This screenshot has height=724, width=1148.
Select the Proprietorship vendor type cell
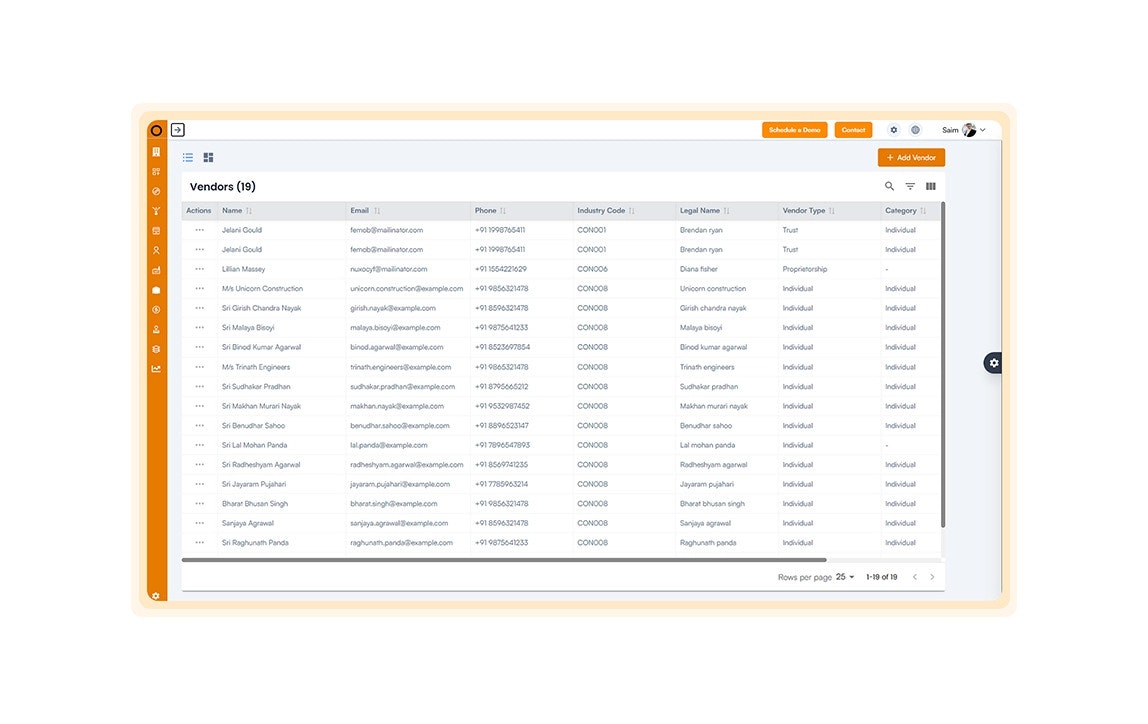805,269
